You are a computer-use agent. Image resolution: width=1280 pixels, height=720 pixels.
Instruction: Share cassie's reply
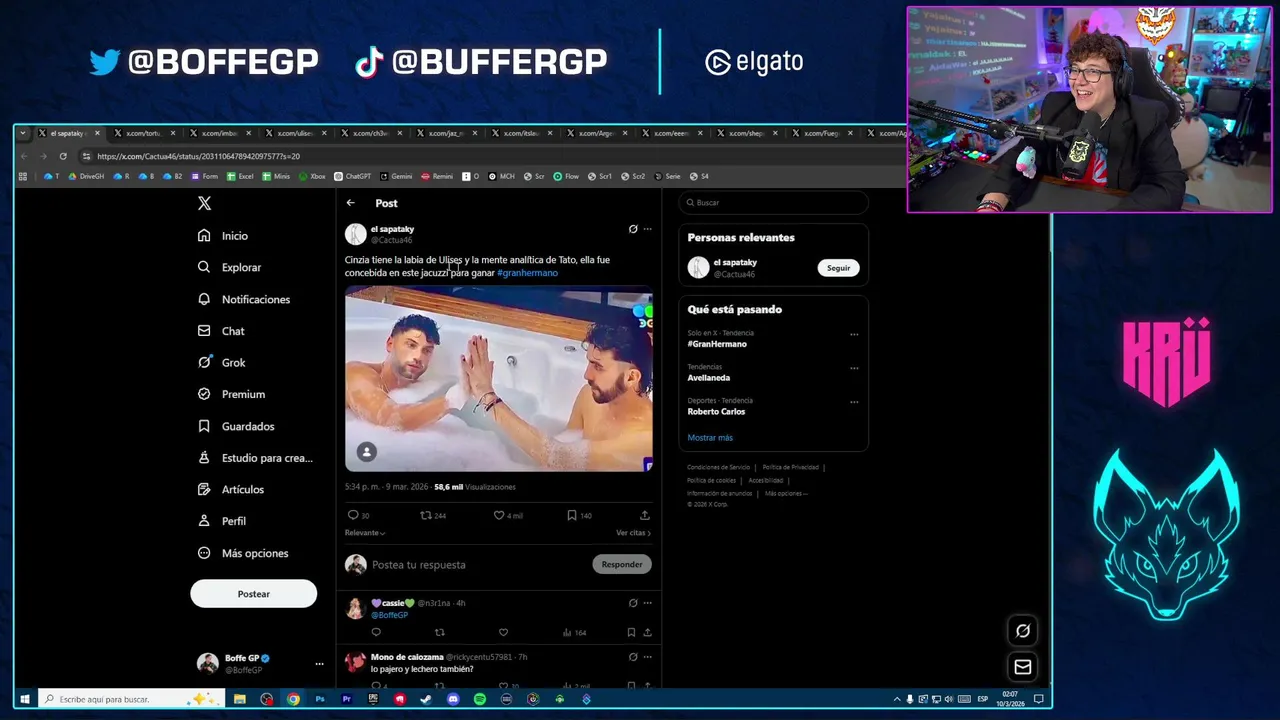pos(647,632)
